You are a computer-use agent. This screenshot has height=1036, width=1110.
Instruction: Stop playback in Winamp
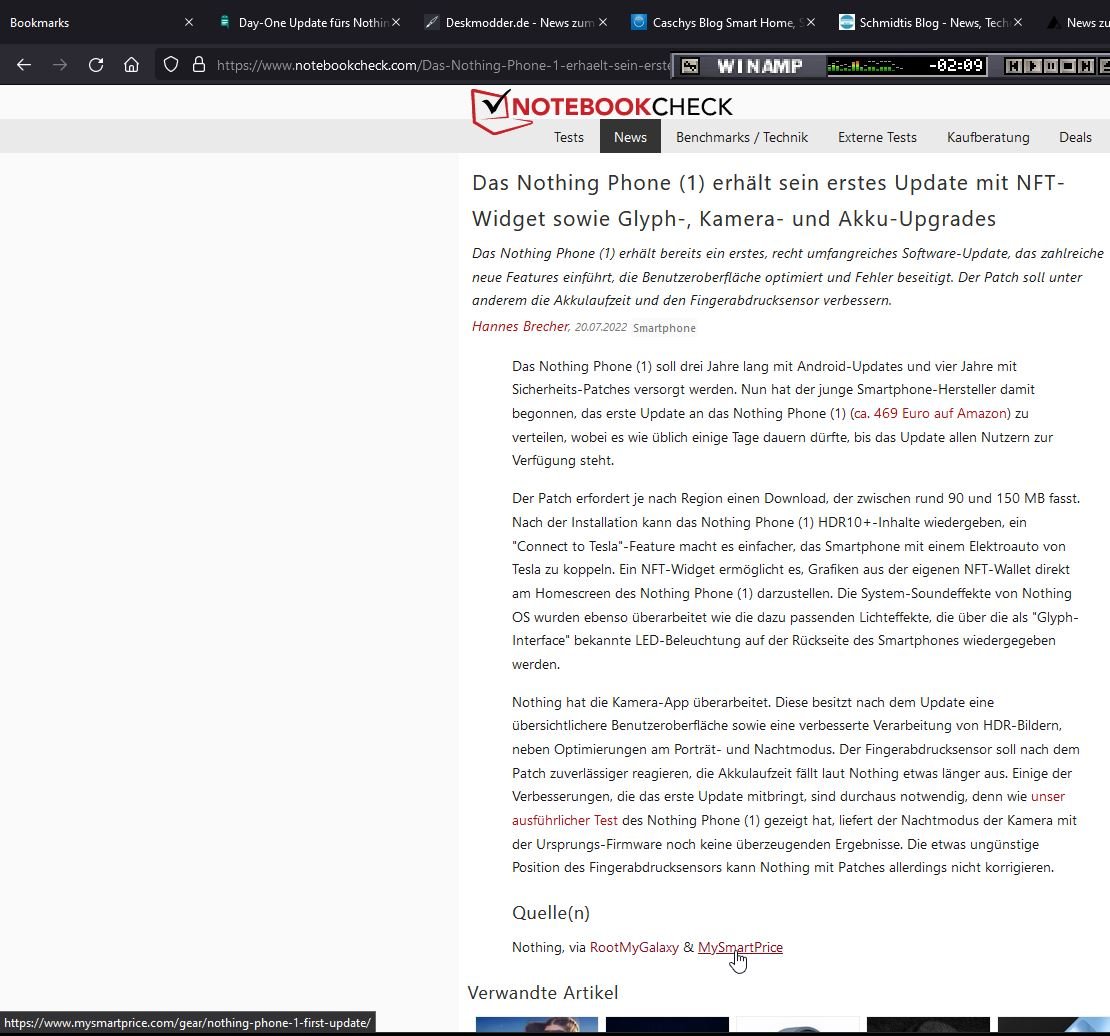[x=1068, y=66]
